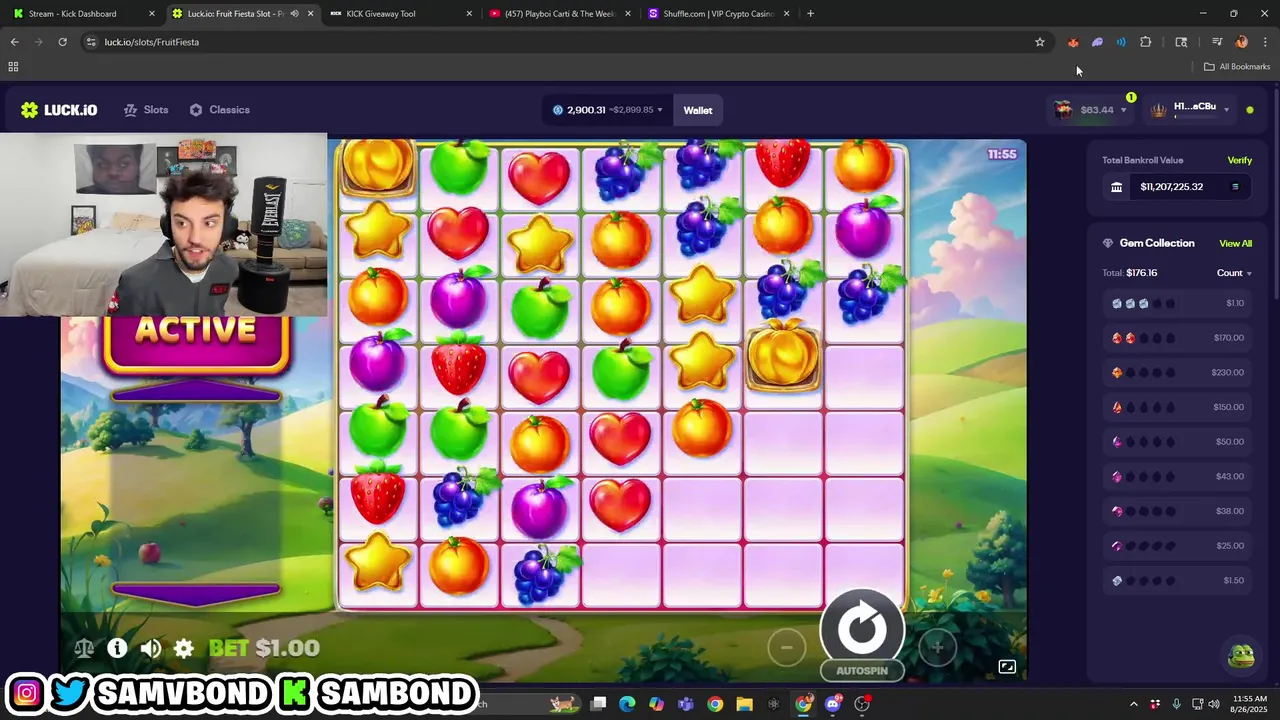The width and height of the screenshot is (1280, 720).
Task: Mute the Luck.io tab audio icon
Action: click(x=294, y=14)
